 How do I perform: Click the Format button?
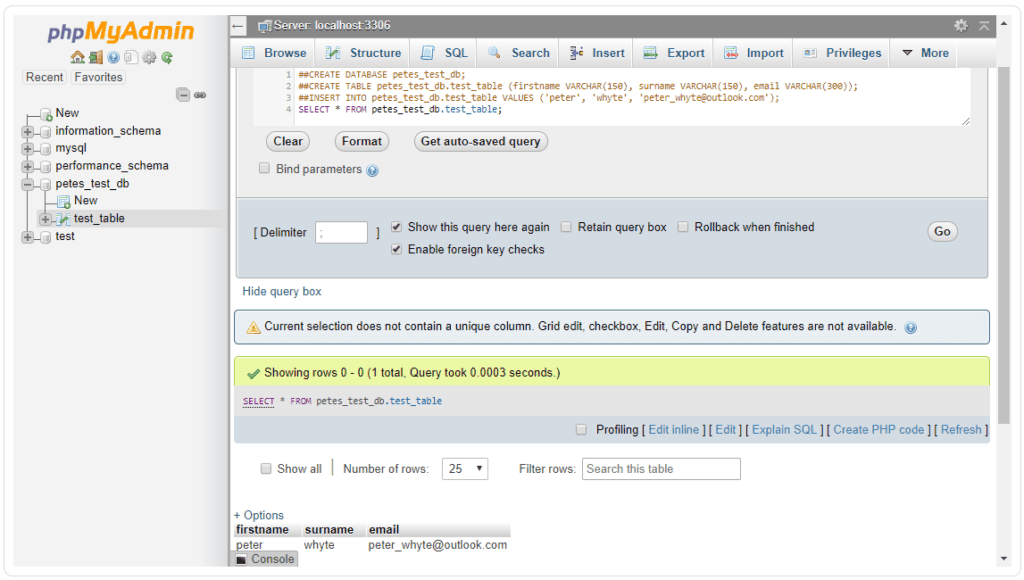coord(362,142)
